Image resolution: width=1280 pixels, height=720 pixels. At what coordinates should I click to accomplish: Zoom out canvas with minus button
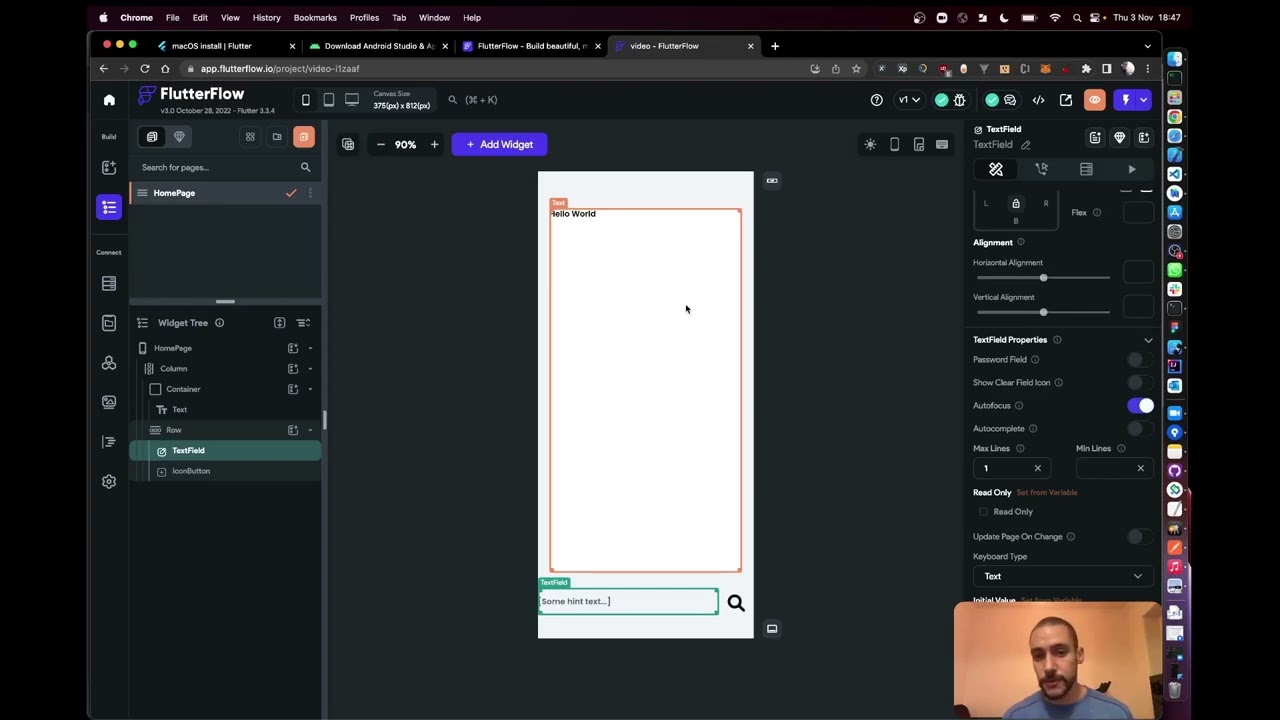tap(380, 145)
